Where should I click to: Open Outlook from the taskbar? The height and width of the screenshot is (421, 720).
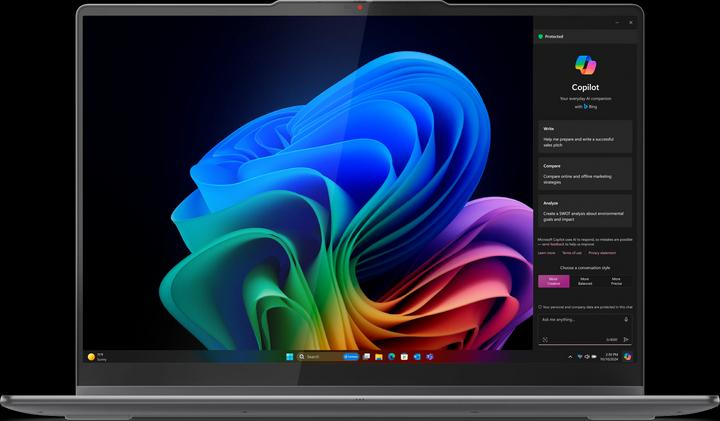pos(417,357)
